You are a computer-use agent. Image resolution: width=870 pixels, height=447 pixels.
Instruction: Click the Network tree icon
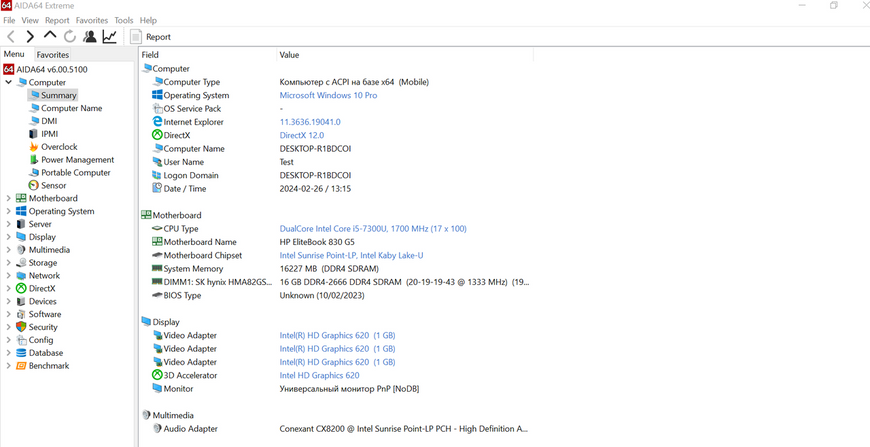pos(21,276)
